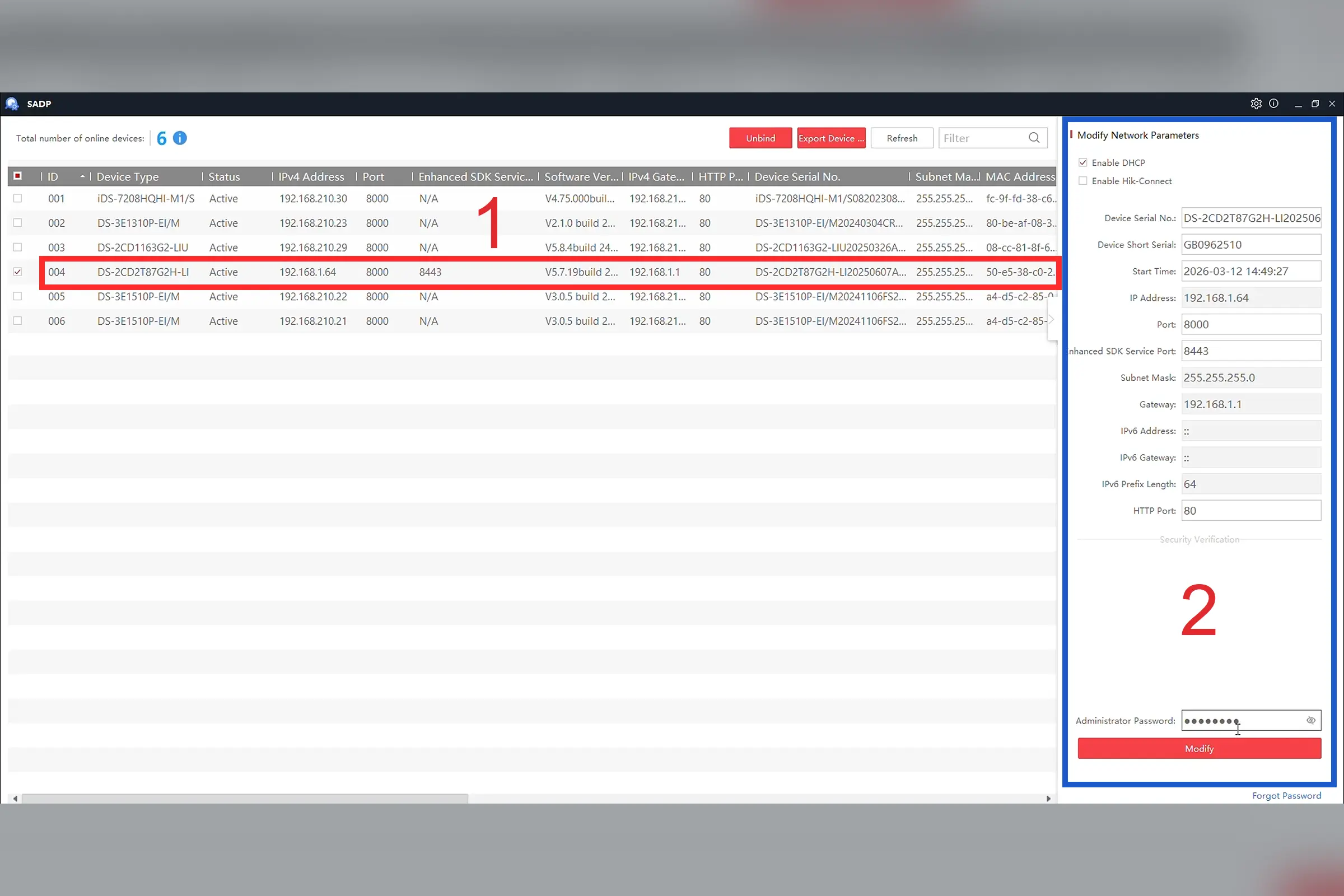Sort by IPv4 Address column header
The width and height of the screenshot is (1344, 896).
311,176
